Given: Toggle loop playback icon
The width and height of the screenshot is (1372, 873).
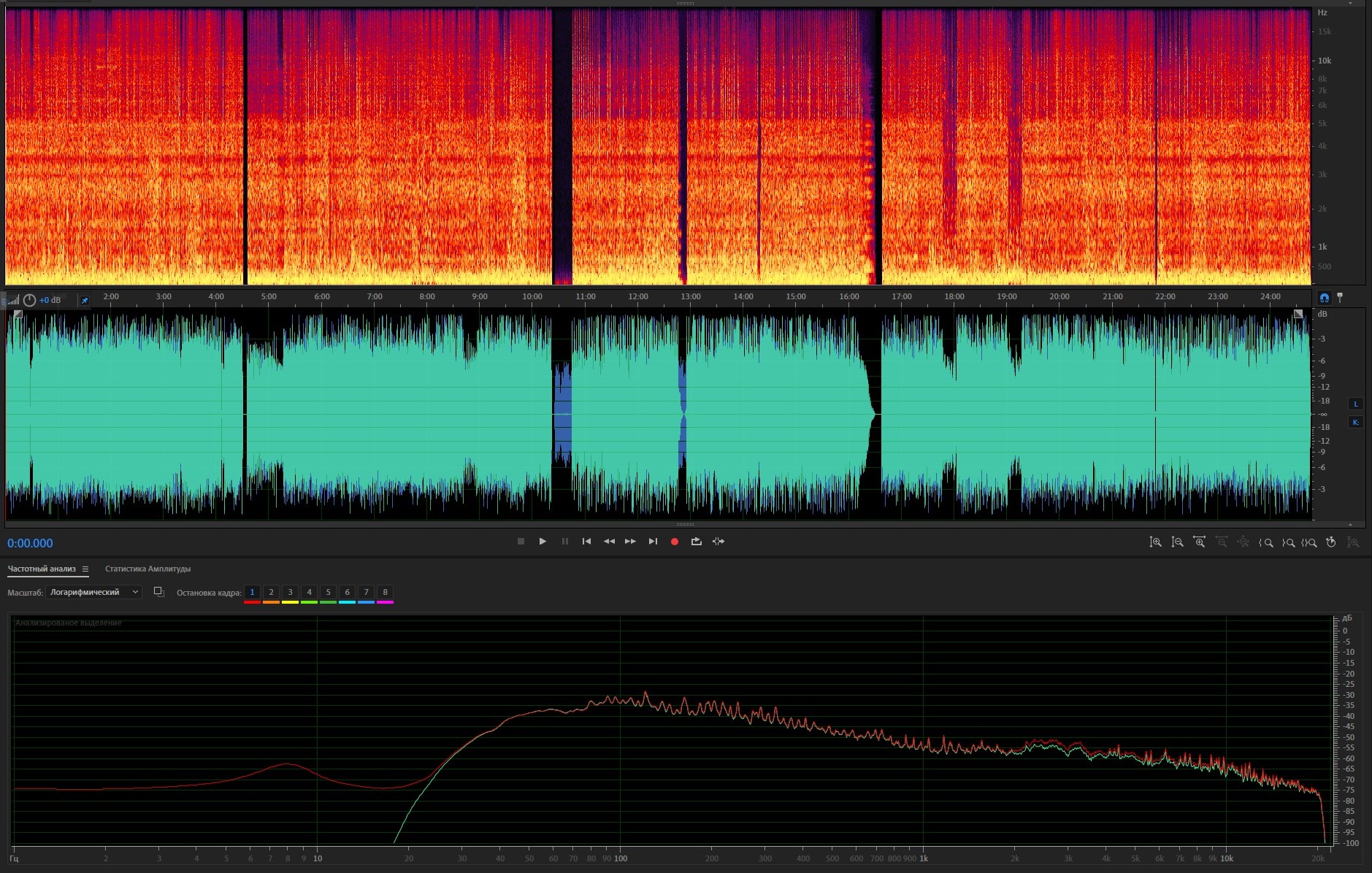Looking at the screenshot, I should [696, 542].
